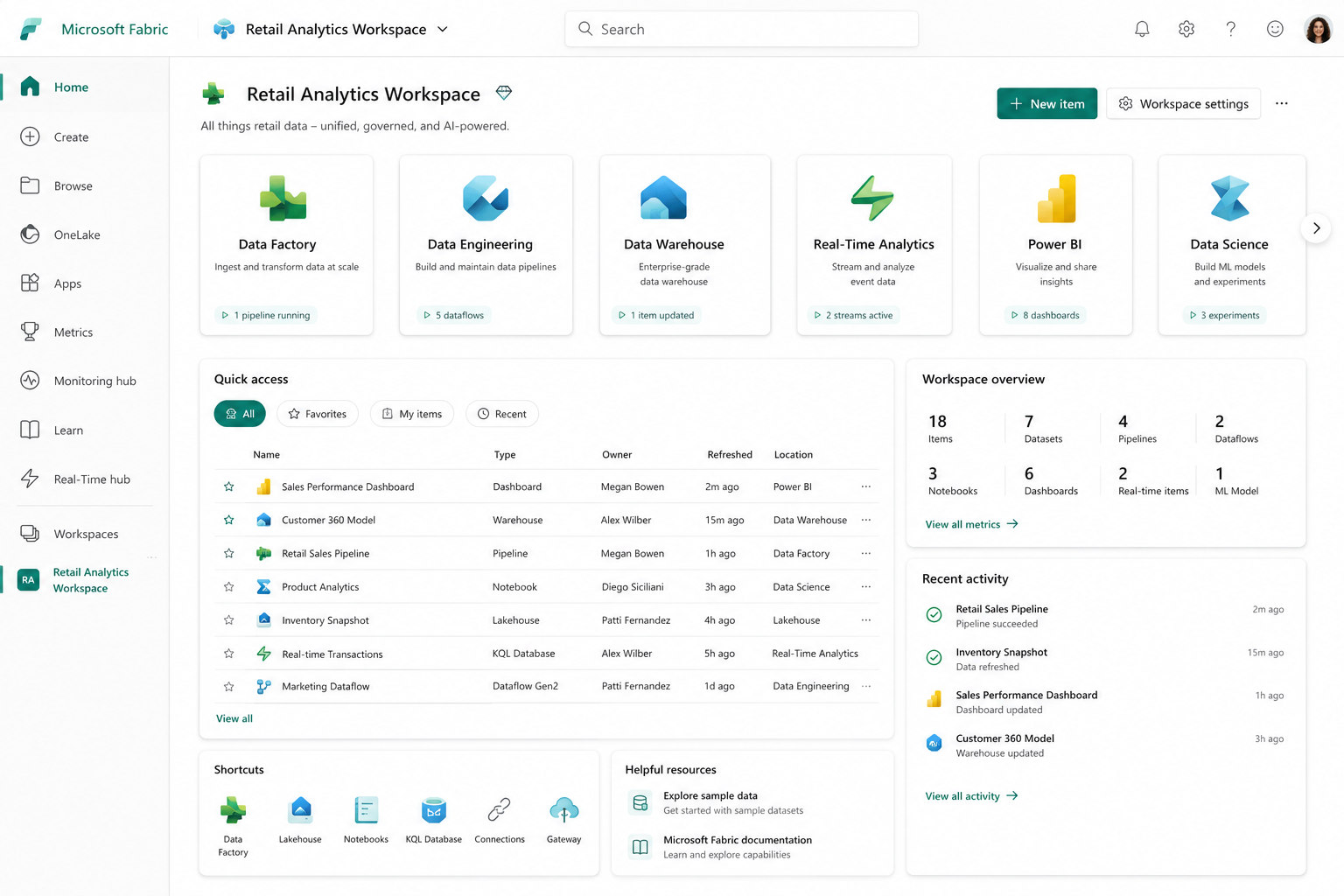Show next workload cards with right arrow
The image size is (1344, 896).
1316,228
